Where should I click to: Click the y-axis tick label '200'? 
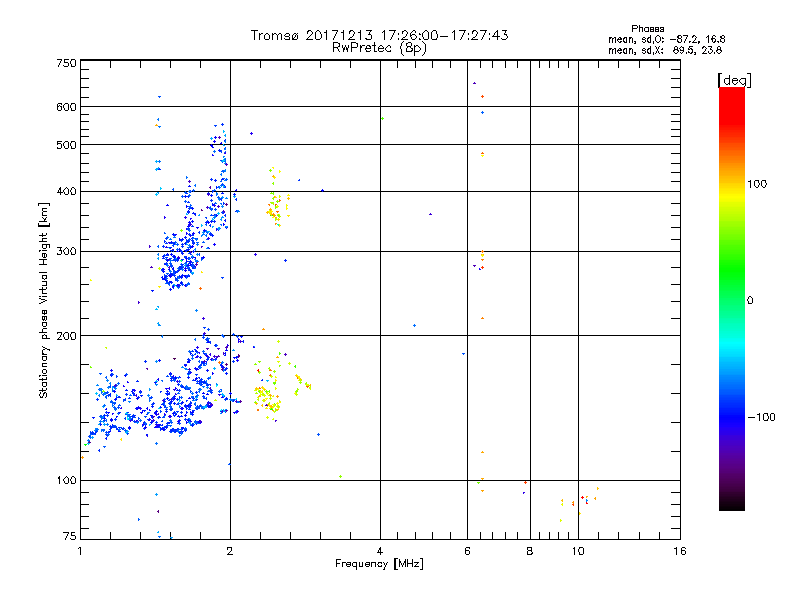click(66, 336)
